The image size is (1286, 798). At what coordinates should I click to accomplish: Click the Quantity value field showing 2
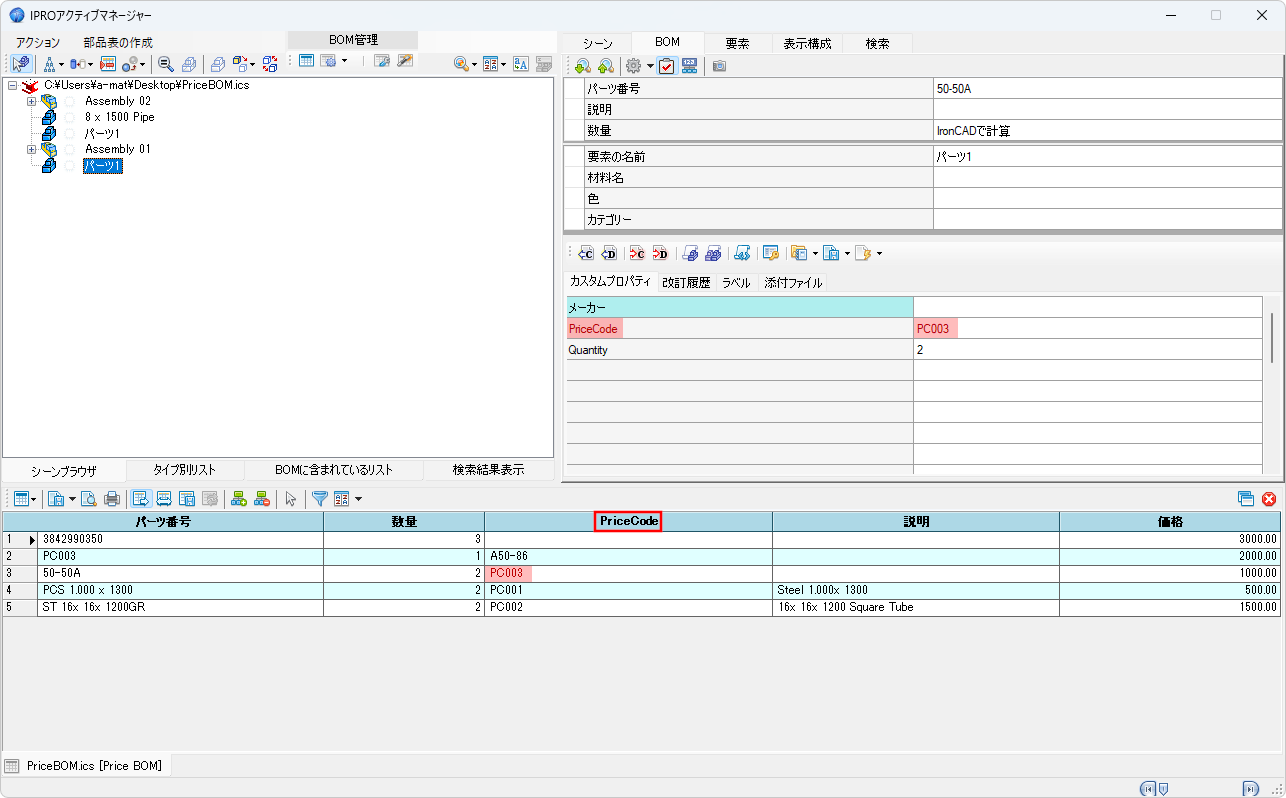(x=1087, y=350)
